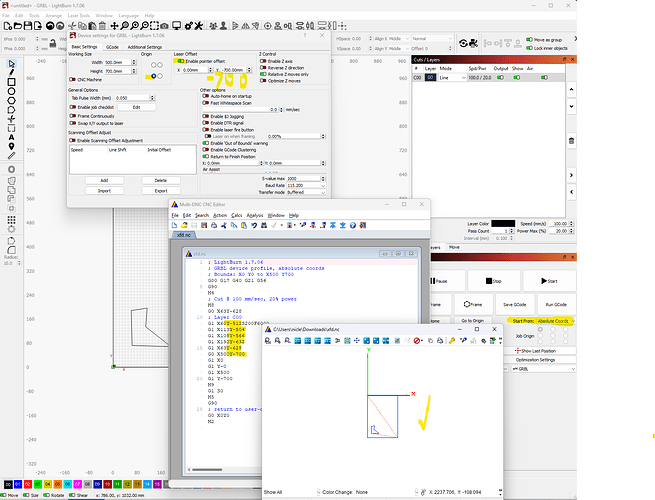
Task: Click the Run GCode button
Action: click(556, 305)
